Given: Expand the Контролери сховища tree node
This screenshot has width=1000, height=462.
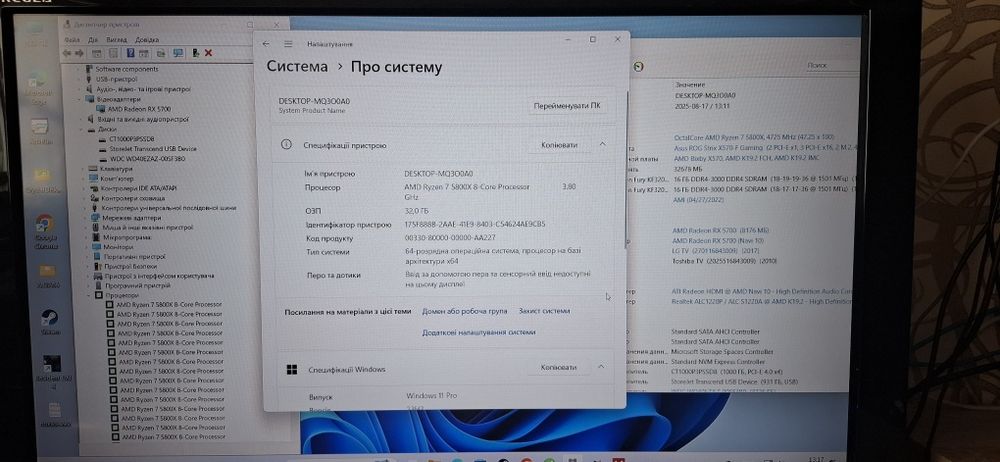Looking at the screenshot, I should click(84, 198).
